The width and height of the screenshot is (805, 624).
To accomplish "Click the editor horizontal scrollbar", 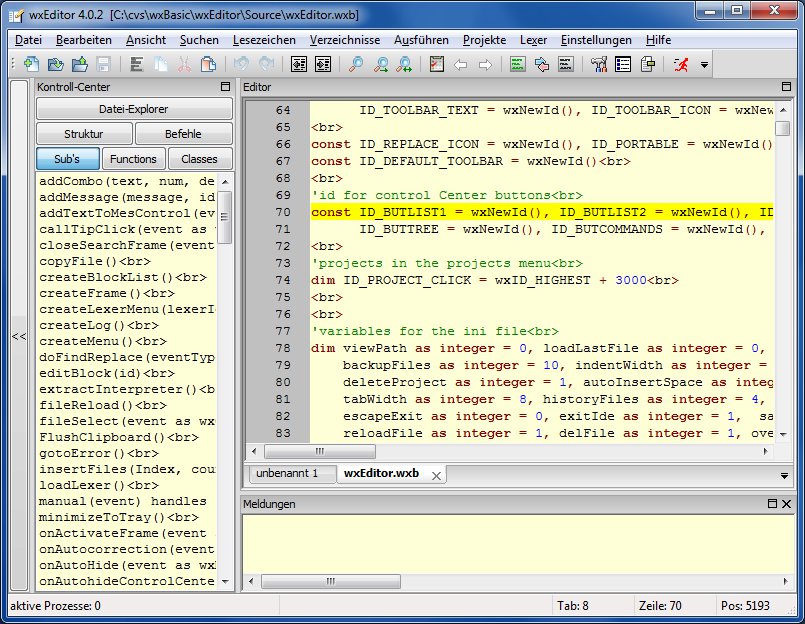I will 320,453.
